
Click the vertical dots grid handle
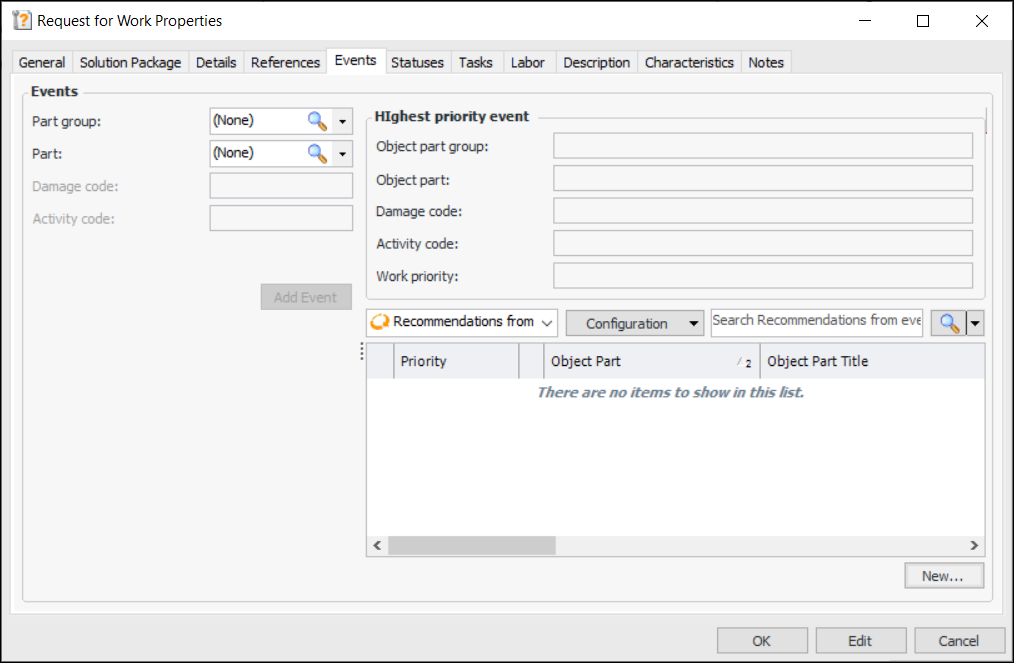(x=362, y=351)
